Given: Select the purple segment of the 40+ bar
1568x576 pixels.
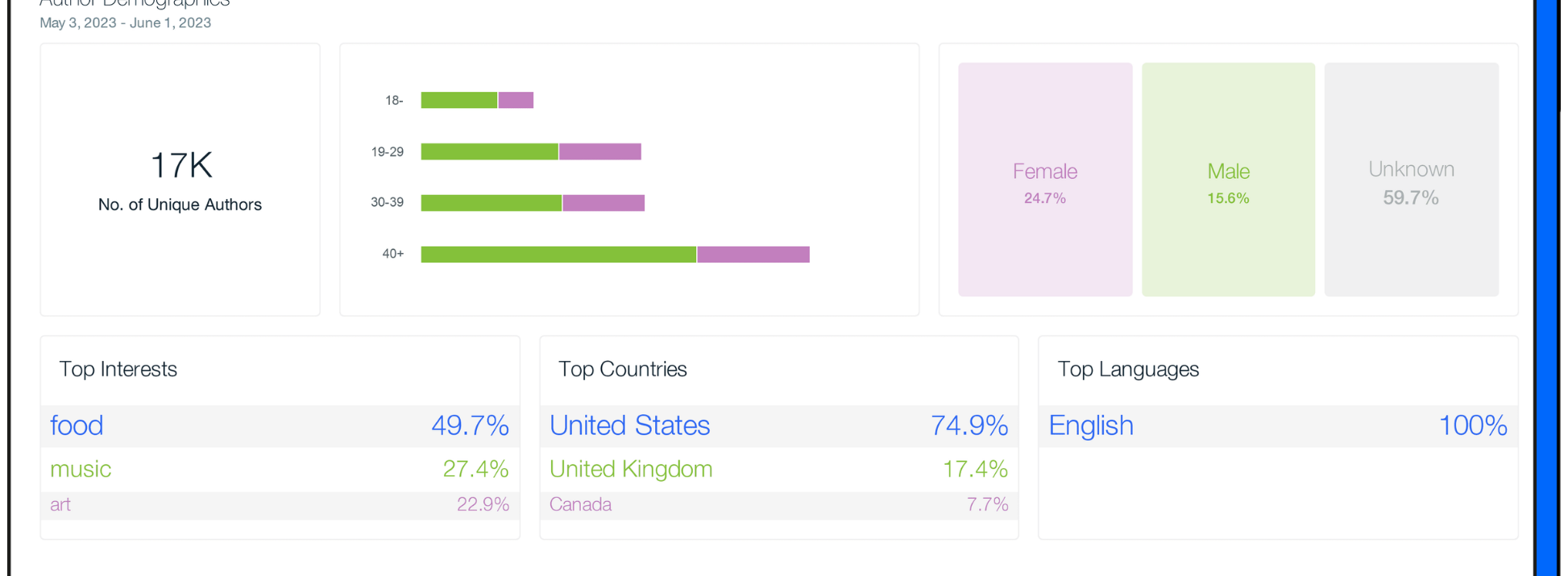Looking at the screenshot, I should pyautogui.click(x=753, y=255).
